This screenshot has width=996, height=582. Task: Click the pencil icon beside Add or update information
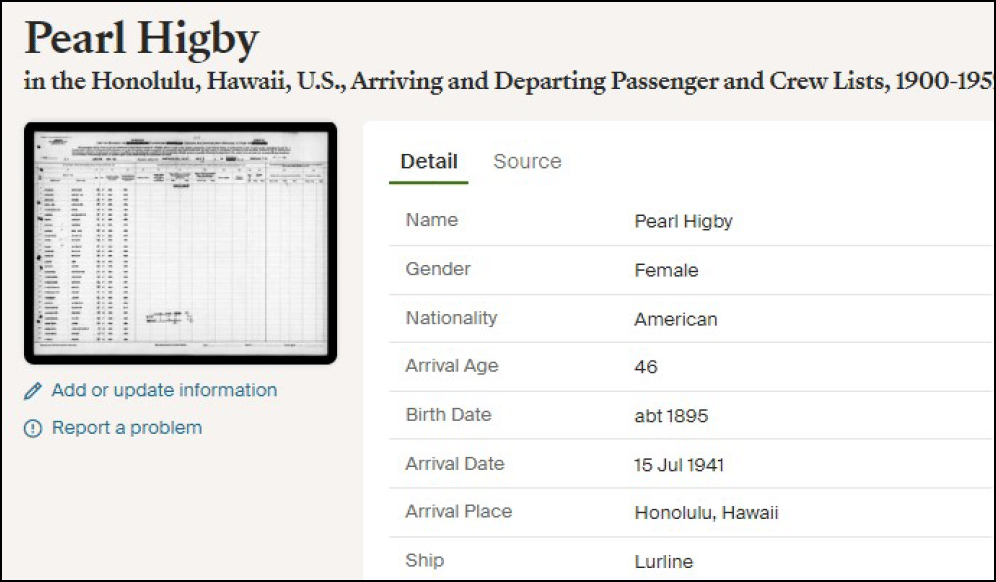pyautogui.click(x=34, y=391)
